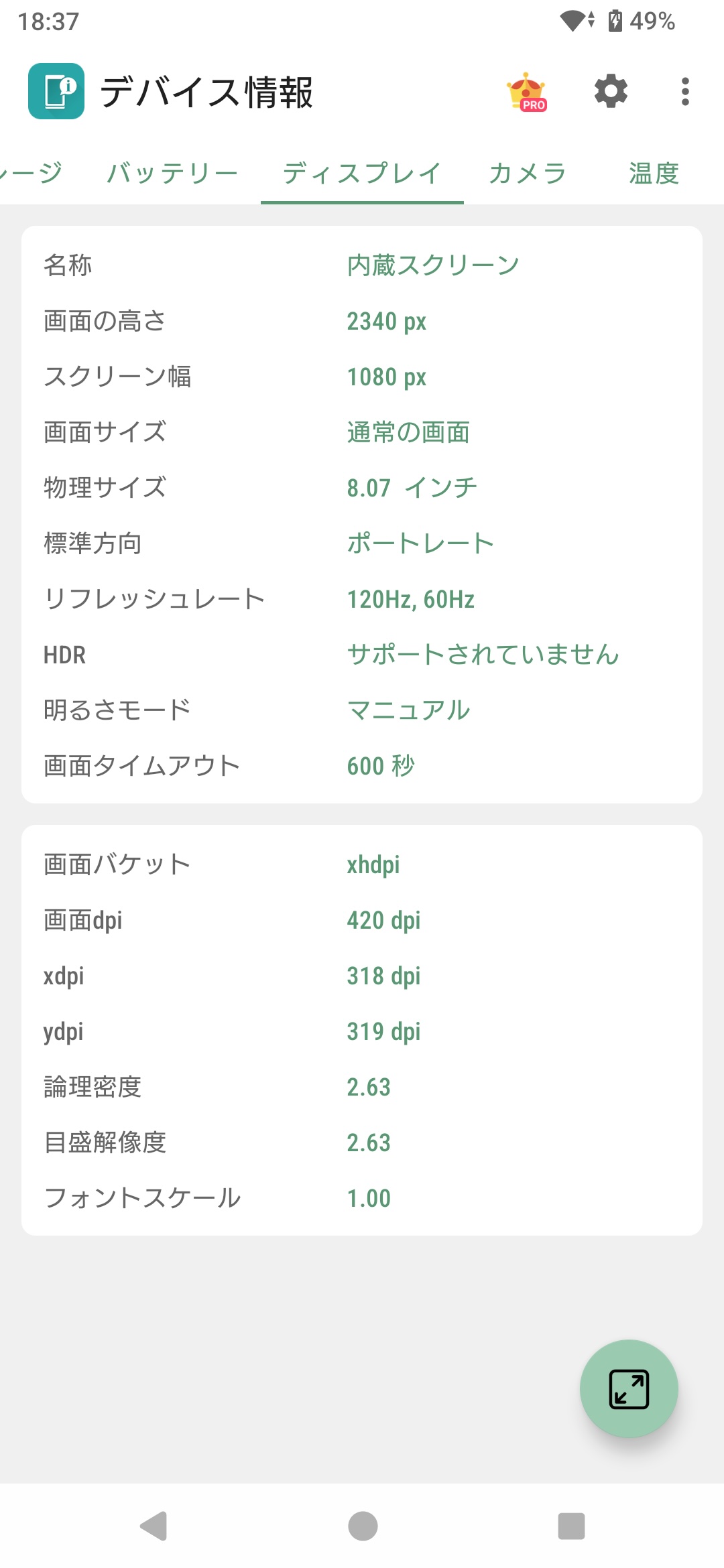Viewport: 724px width, 1568px height.
Task: Tap the 画面dpi 420 dpi row
Action: (x=362, y=920)
